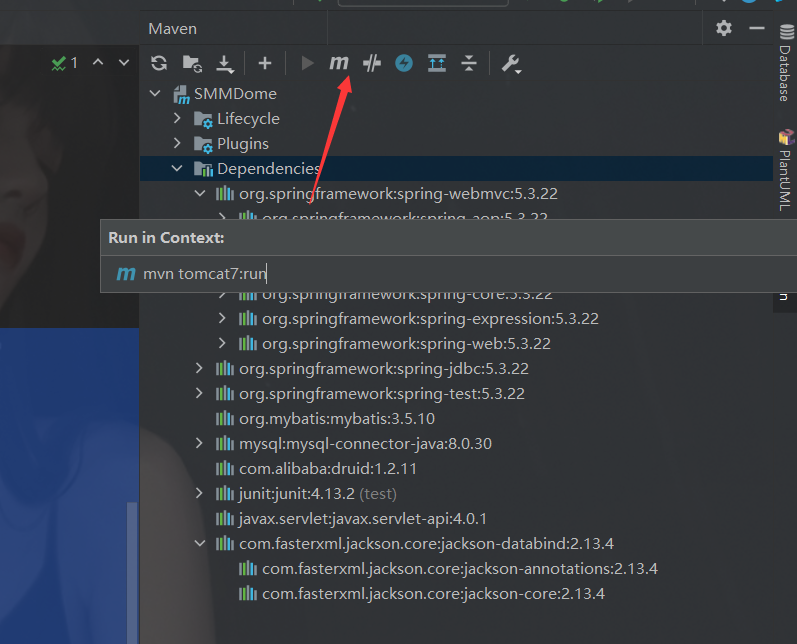Image resolution: width=797 pixels, height=644 pixels.
Task: Click the jackson-databind library icon
Action: click(x=225, y=543)
